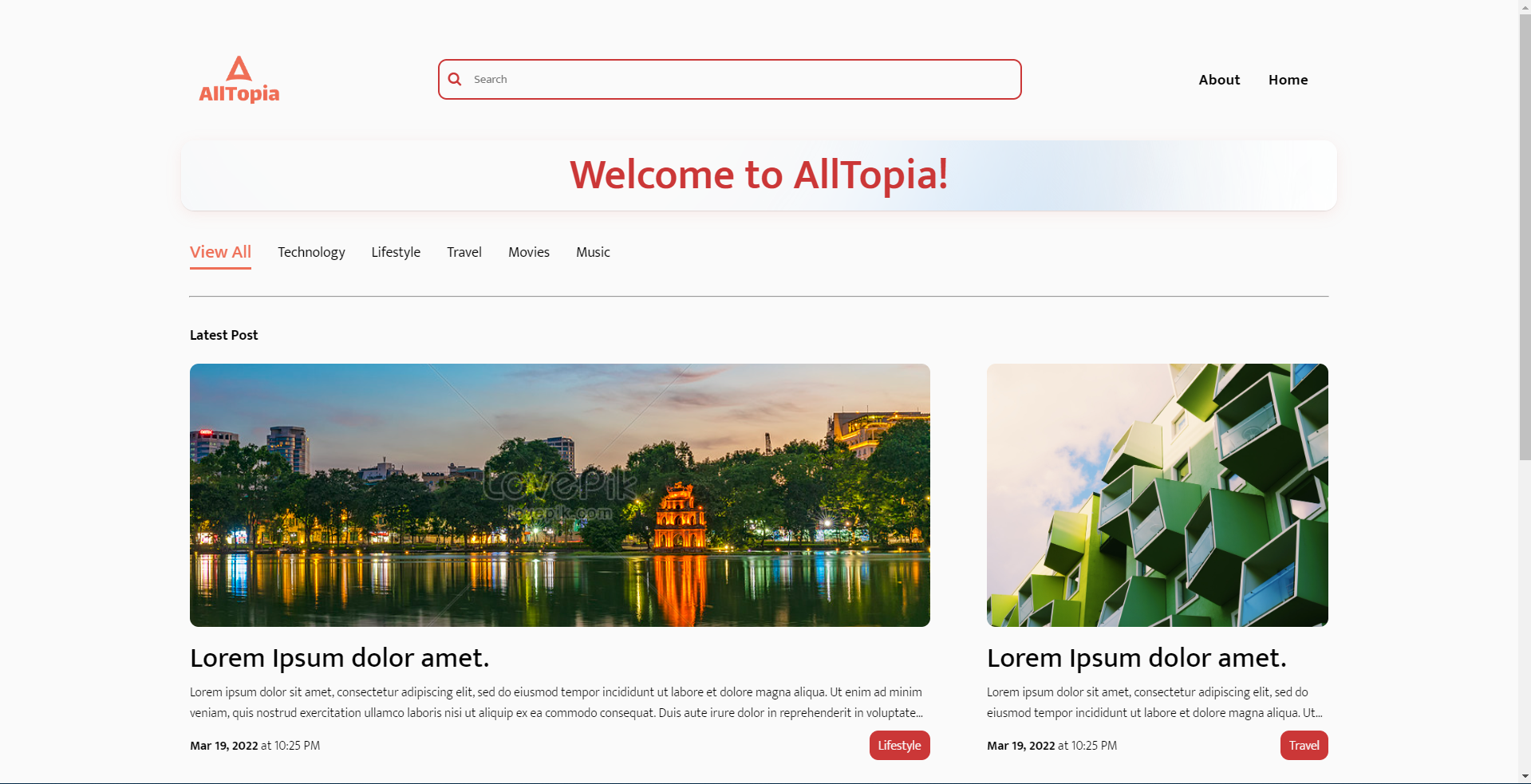Click the magnifying glass search icon
This screenshot has width=1531, height=784.
[x=455, y=79]
